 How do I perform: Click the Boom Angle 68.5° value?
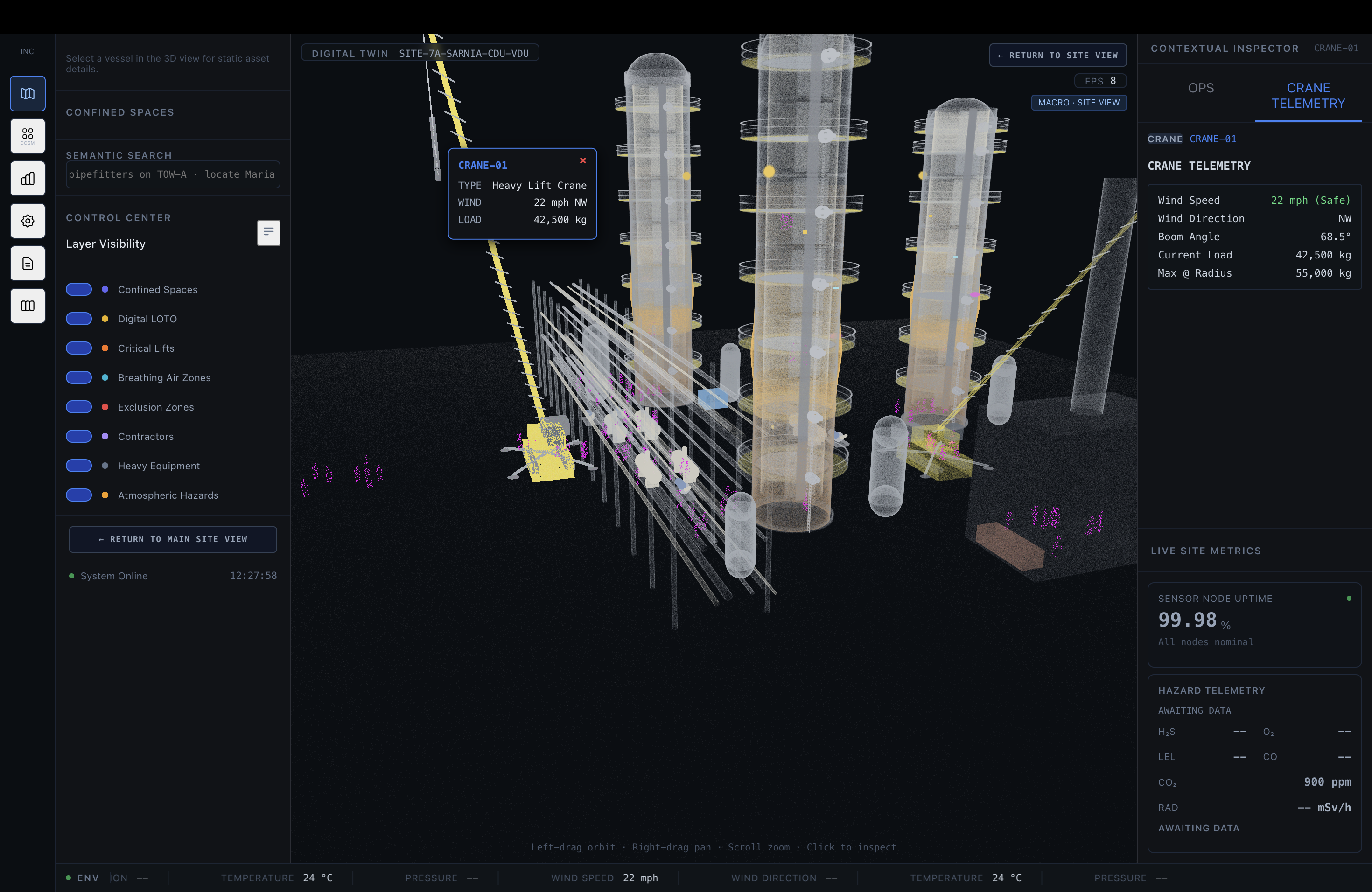1335,237
